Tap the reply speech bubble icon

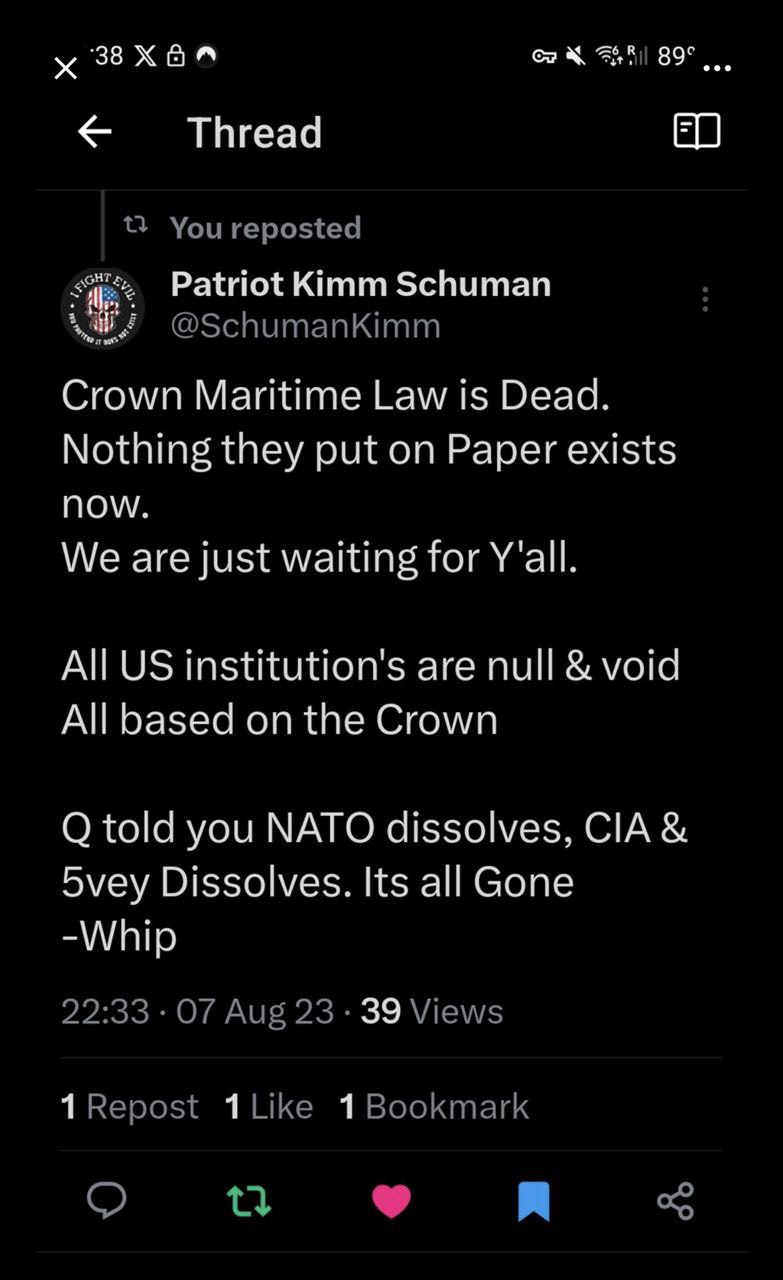[x=106, y=1200]
